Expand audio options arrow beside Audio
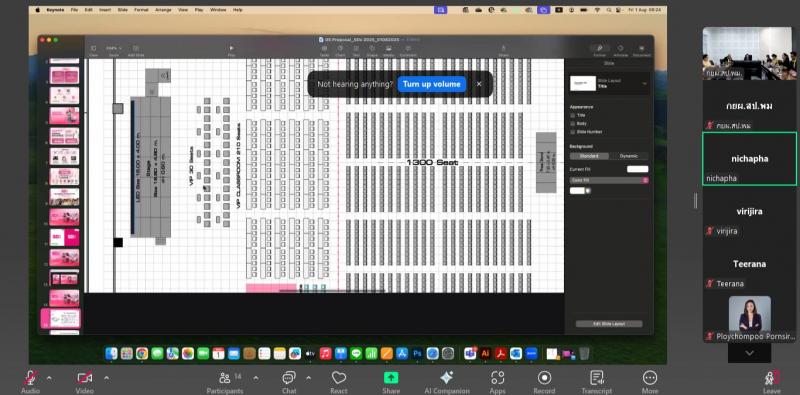Image resolution: width=800 pixels, height=395 pixels. click(x=49, y=378)
